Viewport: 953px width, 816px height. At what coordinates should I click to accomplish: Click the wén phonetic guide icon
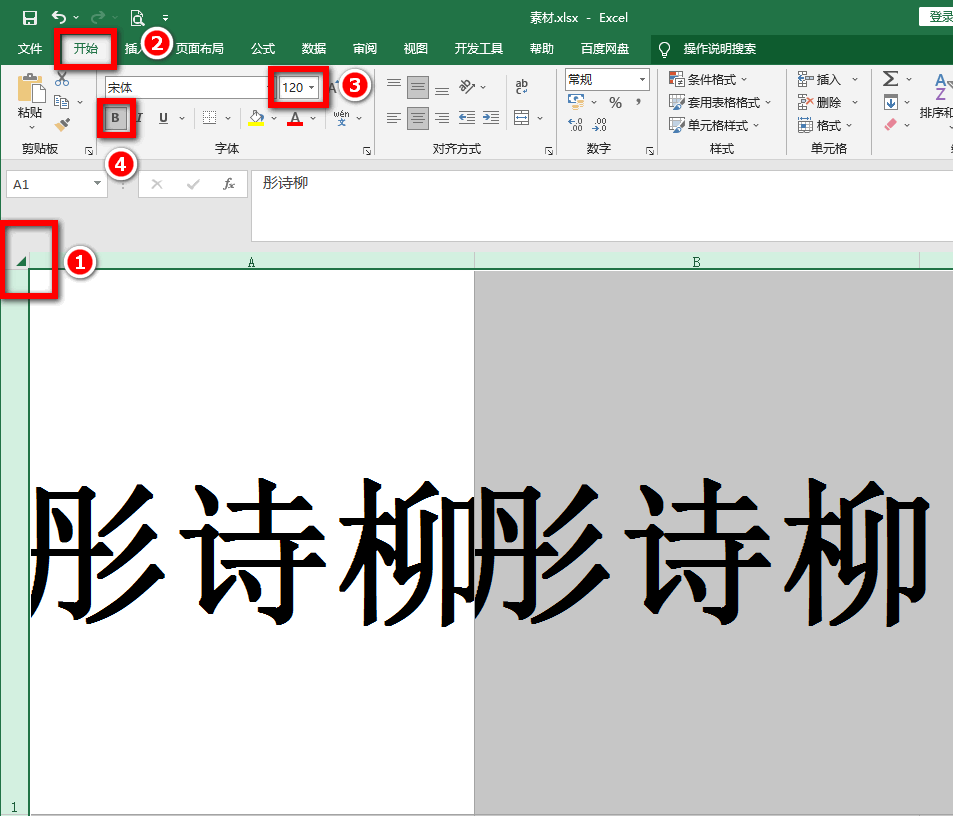click(341, 118)
